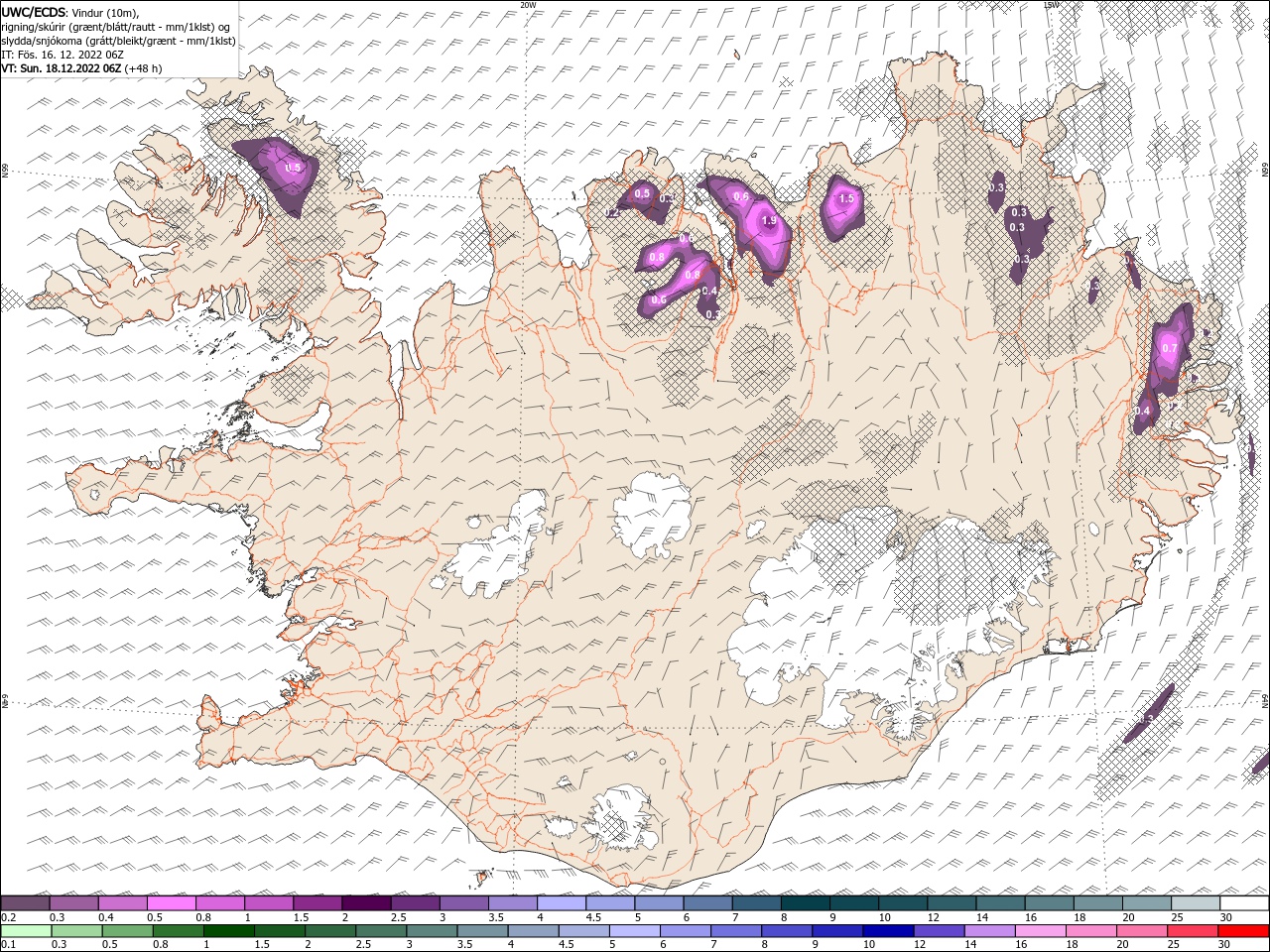Click the 20 label under the lower legend row

click(1121, 945)
